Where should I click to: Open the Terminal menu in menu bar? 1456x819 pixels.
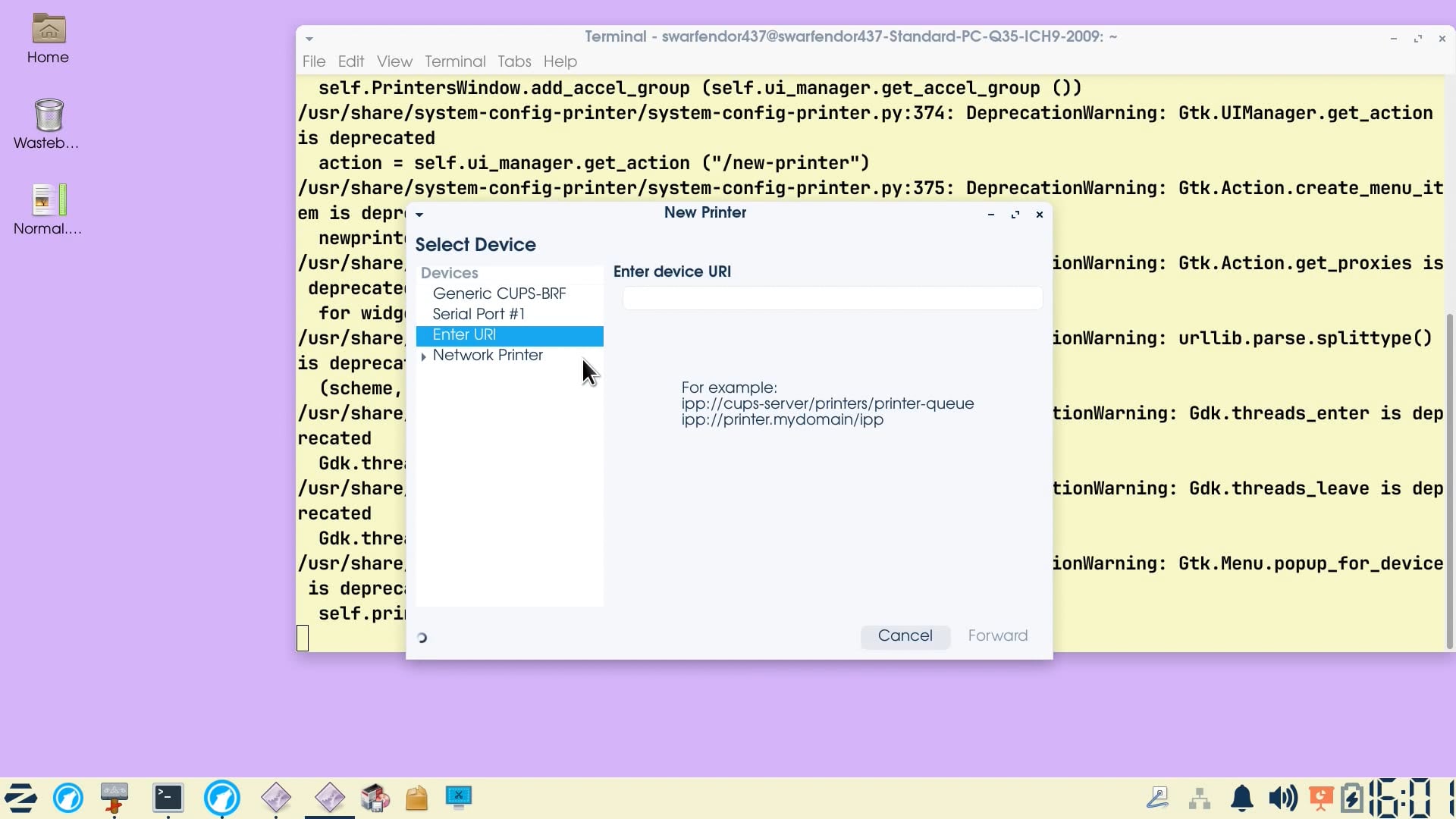click(455, 61)
